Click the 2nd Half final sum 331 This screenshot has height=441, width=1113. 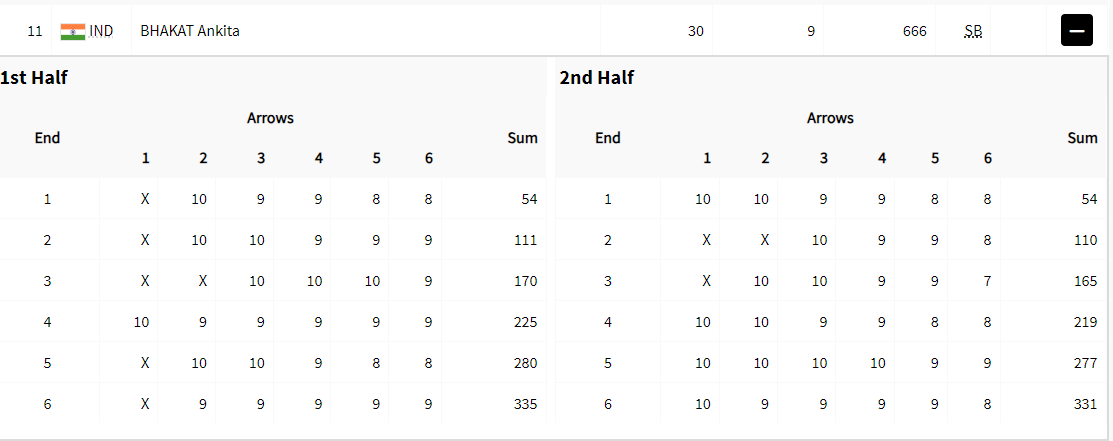[x=1085, y=404]
